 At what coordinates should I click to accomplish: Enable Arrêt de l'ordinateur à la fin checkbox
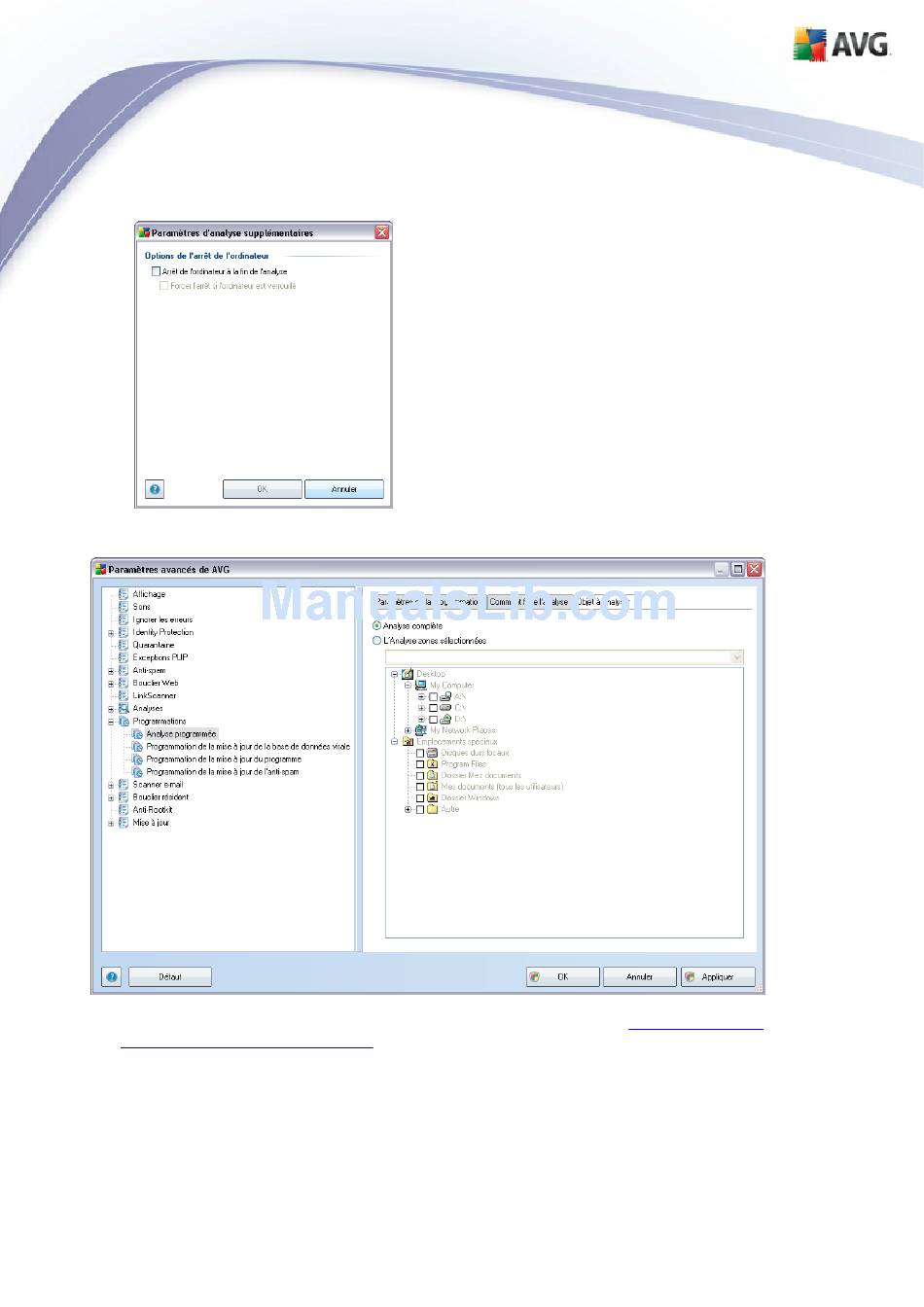[x=156, y=271]
